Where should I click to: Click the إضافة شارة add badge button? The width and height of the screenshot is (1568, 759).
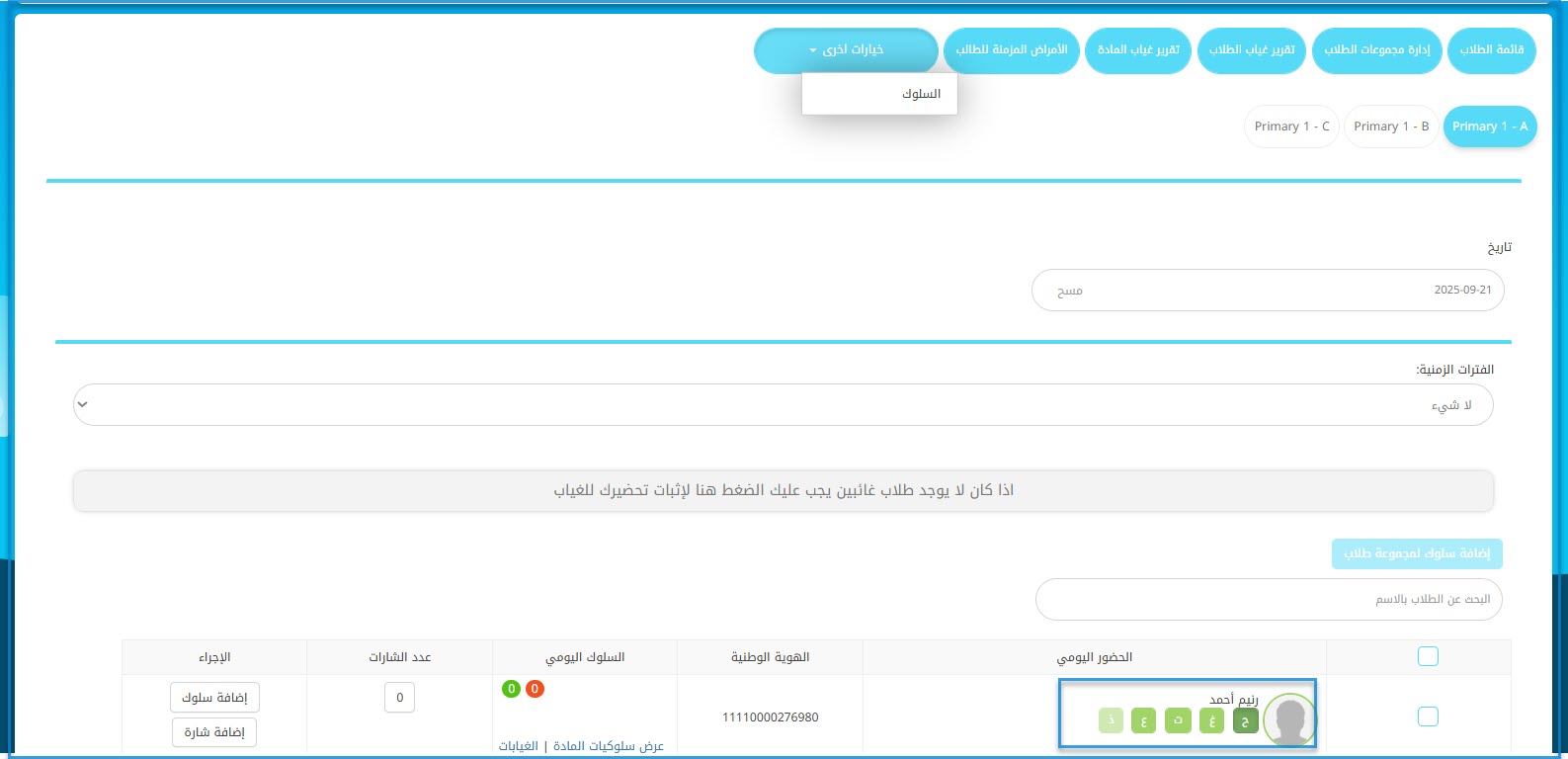(214, 732)
